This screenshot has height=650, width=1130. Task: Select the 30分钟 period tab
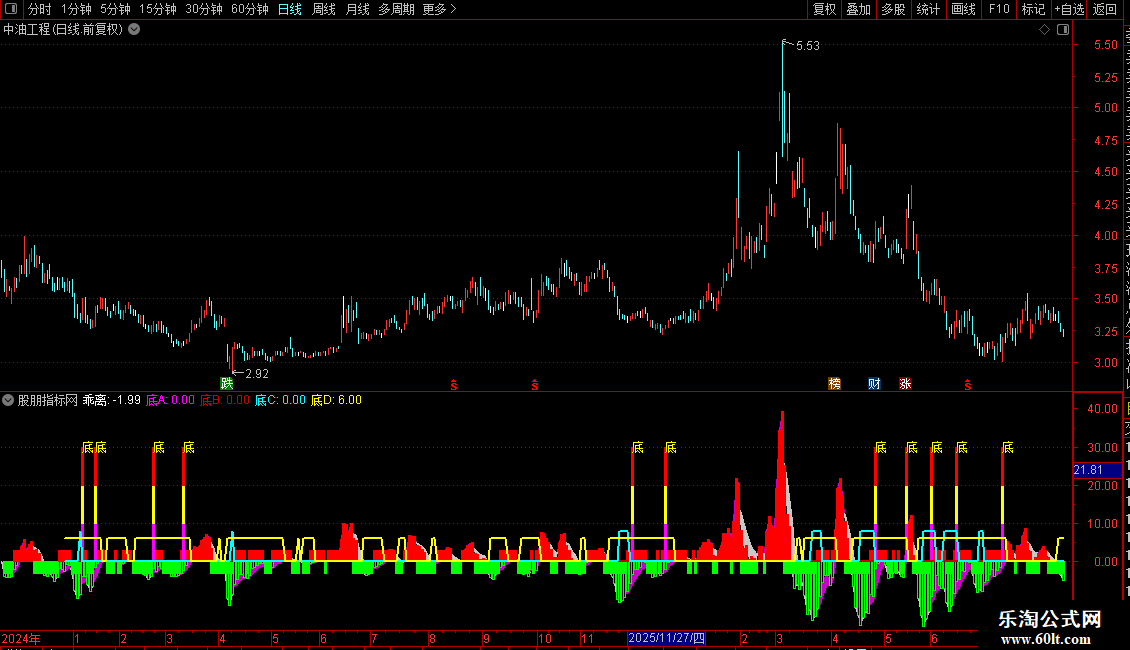pyautogui.click(x=204, y=9)
